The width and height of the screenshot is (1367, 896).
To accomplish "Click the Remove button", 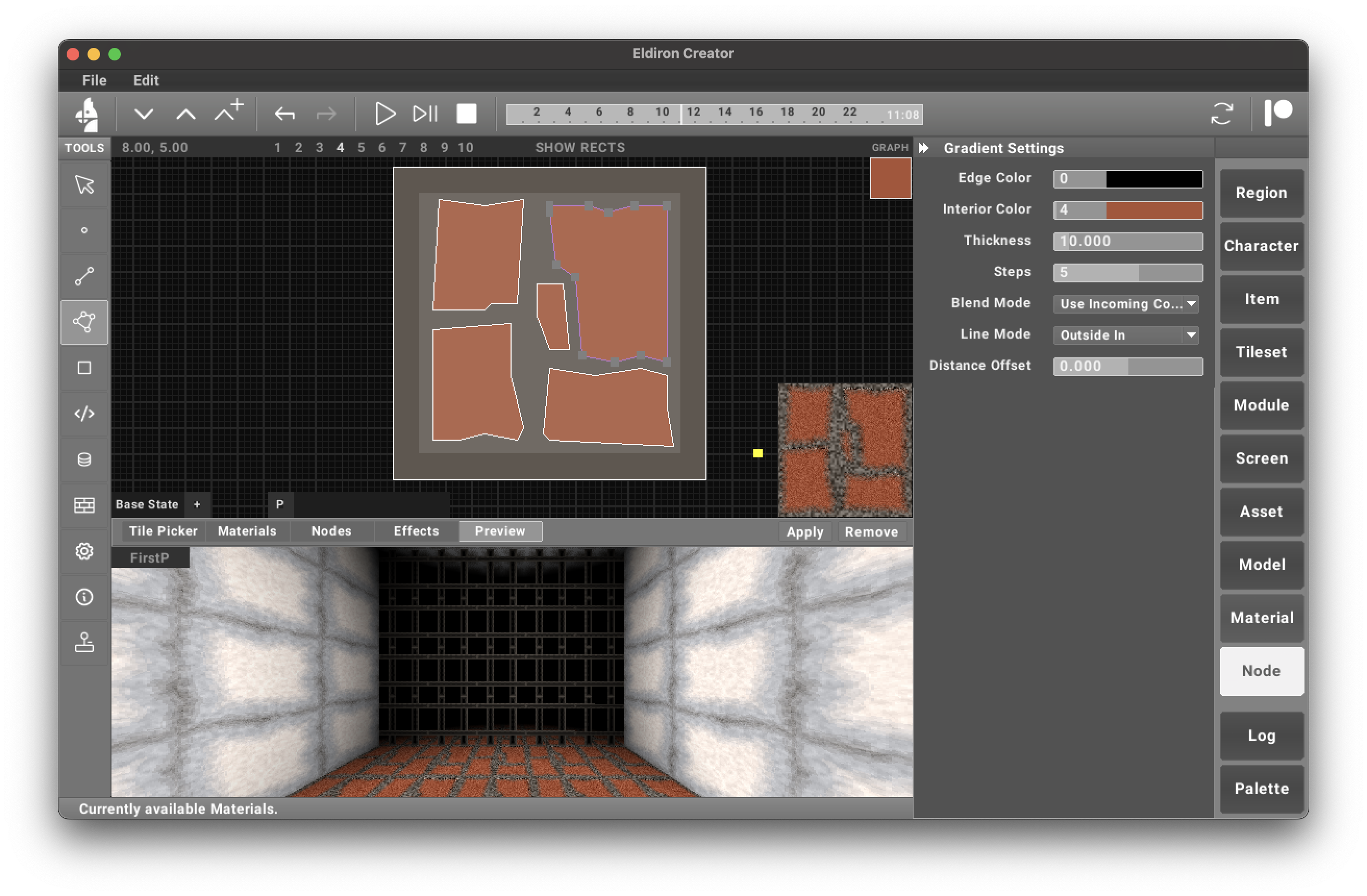I will [872, 532].
